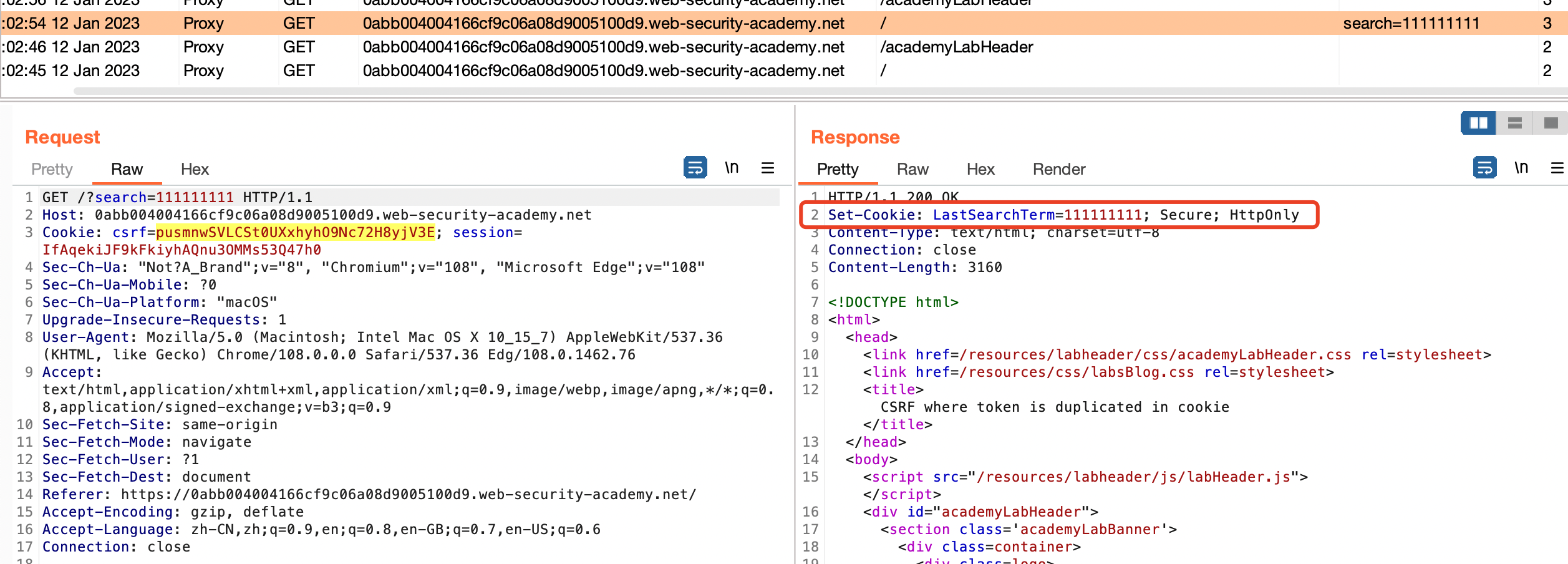Open the Request Pretty tab

52,169
